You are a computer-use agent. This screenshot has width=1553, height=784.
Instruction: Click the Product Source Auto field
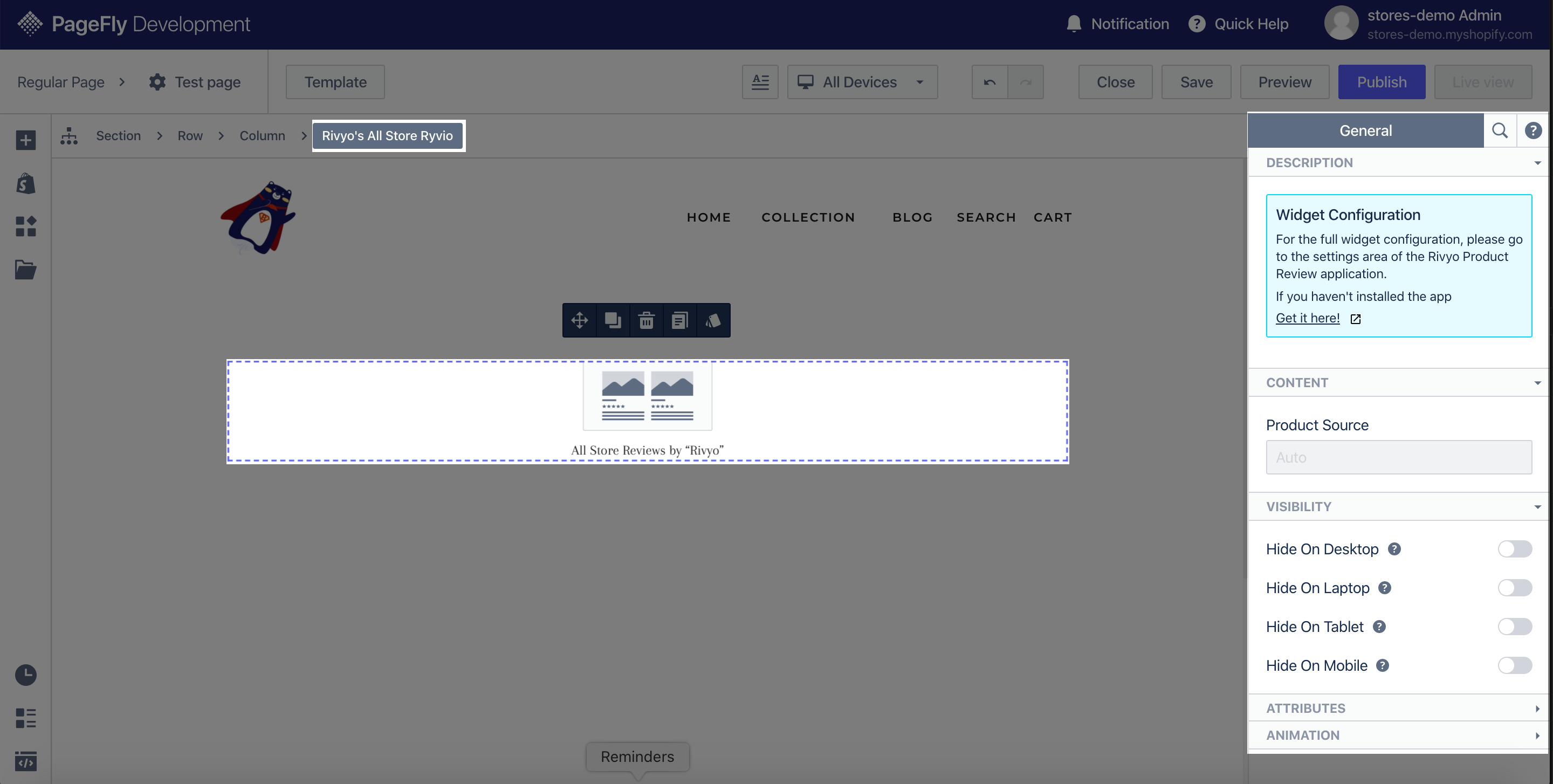tap(1399, 457)
